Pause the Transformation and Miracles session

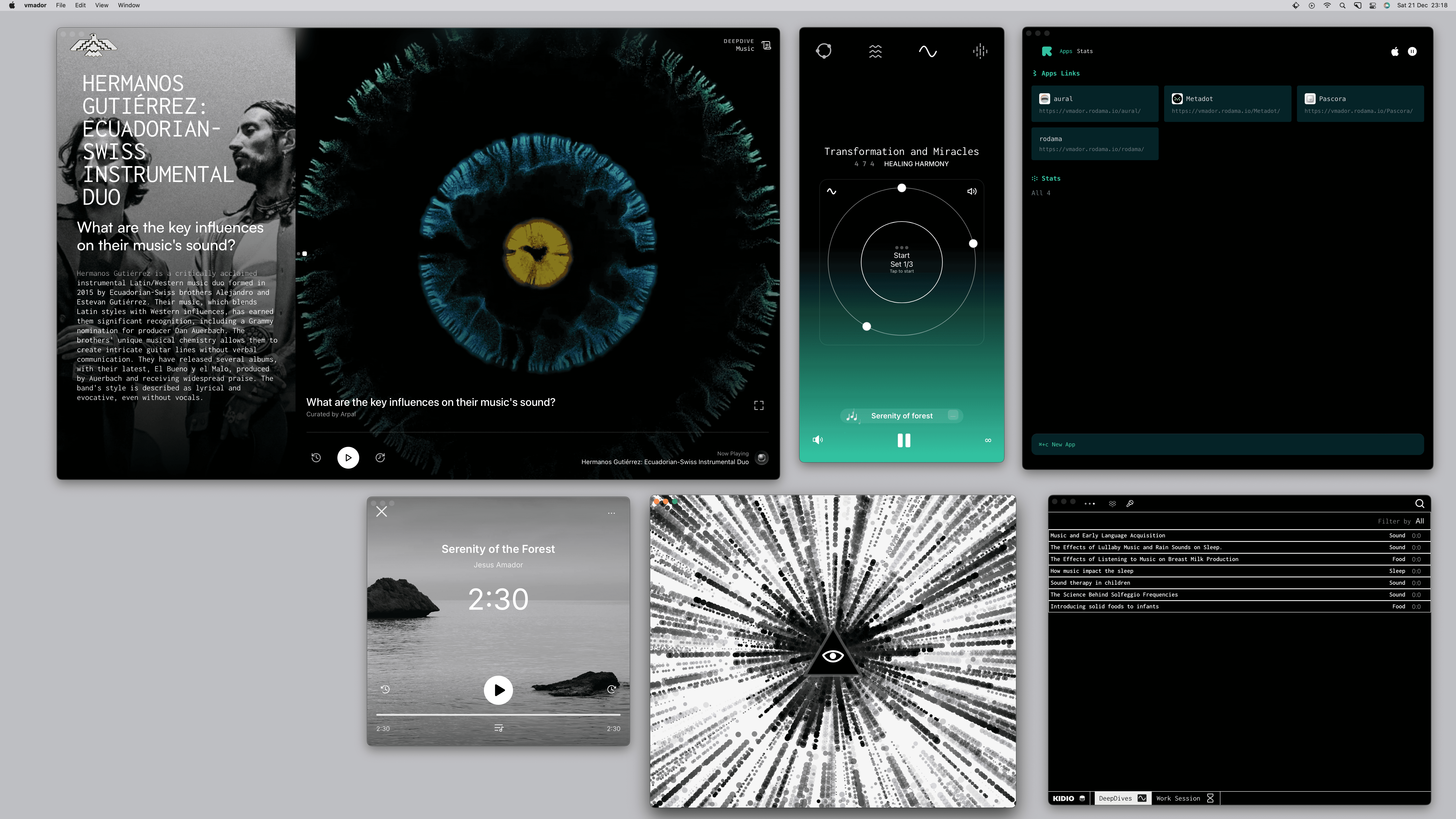tap(904, 440)
